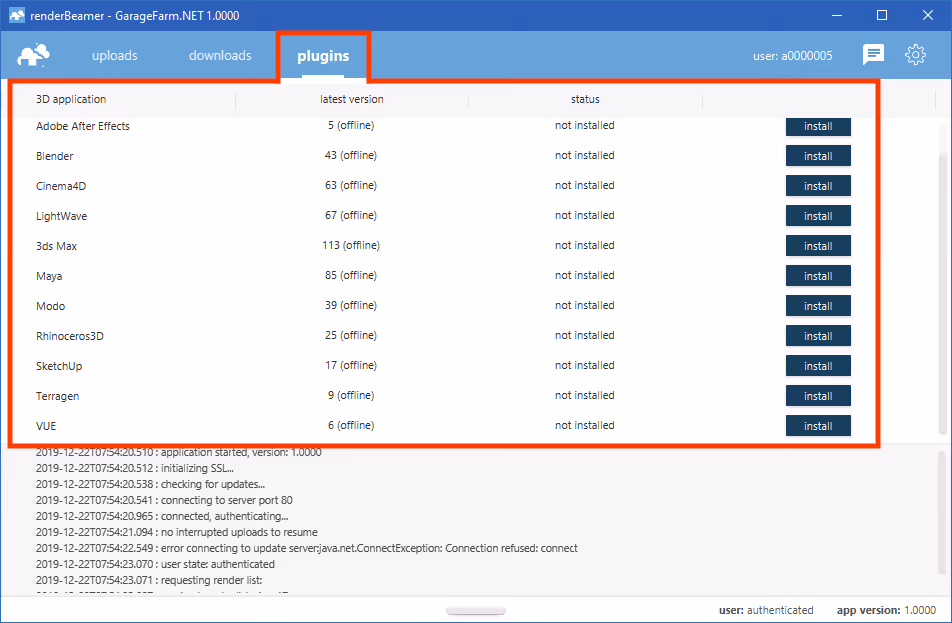Open settings gear icon

915,55
